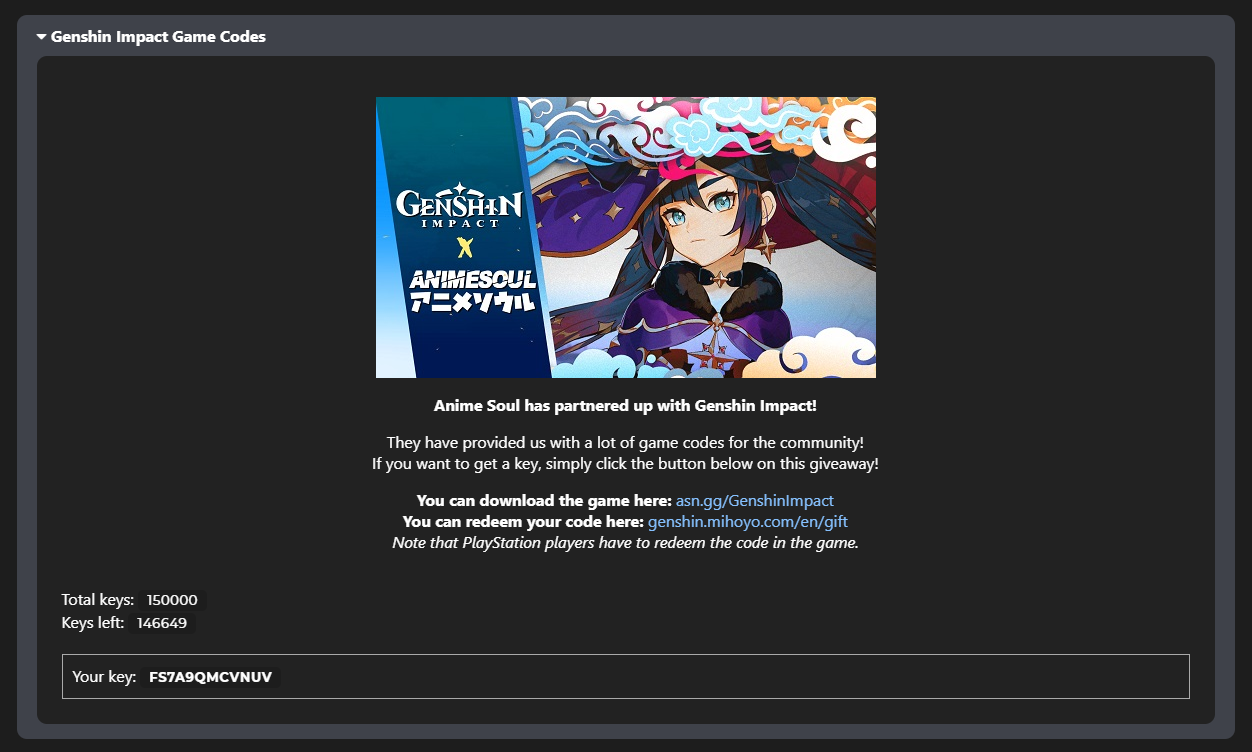Click the 'They have provided us' sentence

(626, 442)
